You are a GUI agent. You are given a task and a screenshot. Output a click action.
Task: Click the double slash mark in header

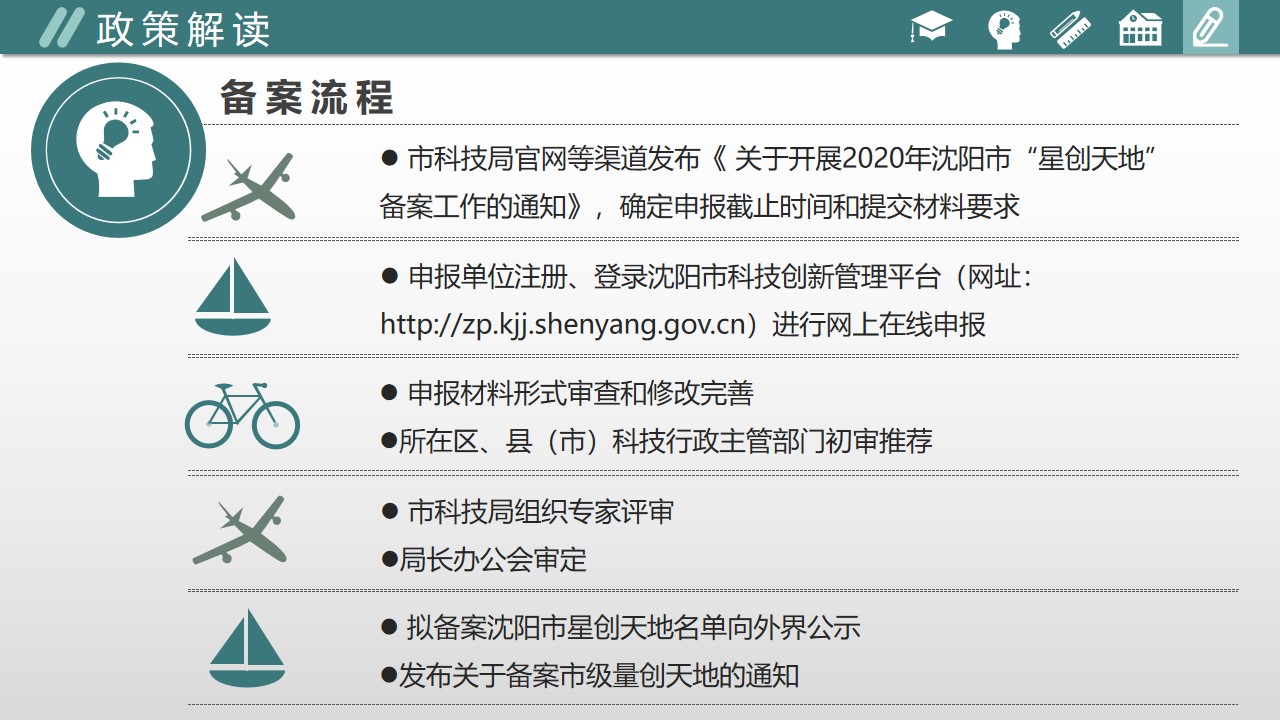click(62, 28)
